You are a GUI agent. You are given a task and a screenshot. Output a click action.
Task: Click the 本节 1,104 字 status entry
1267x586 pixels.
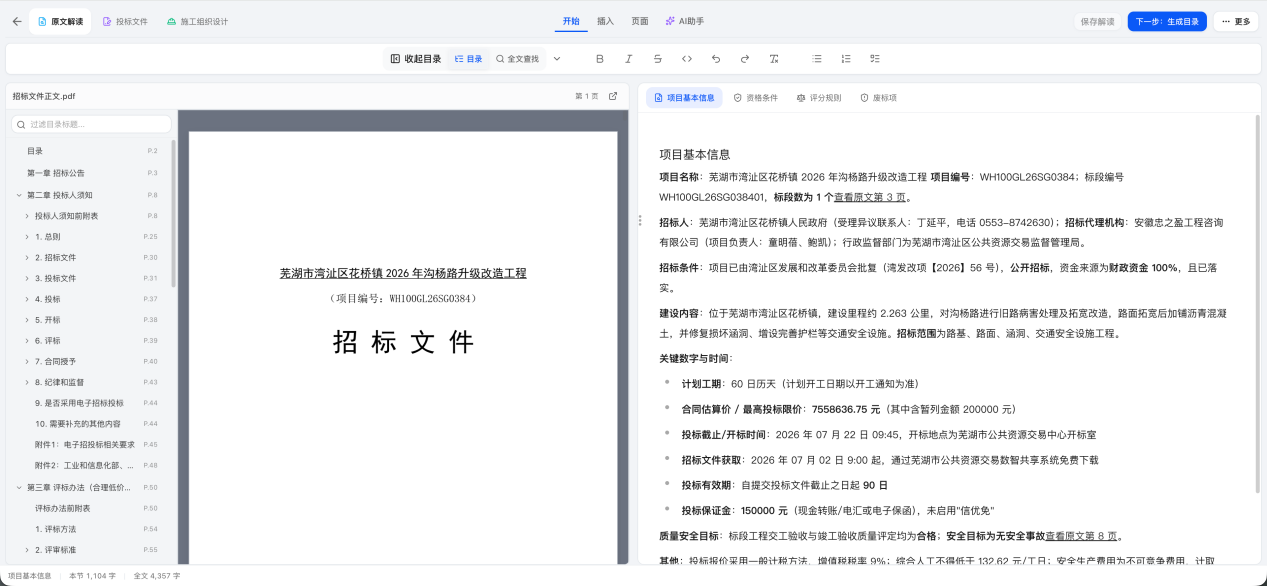point(93,576)
